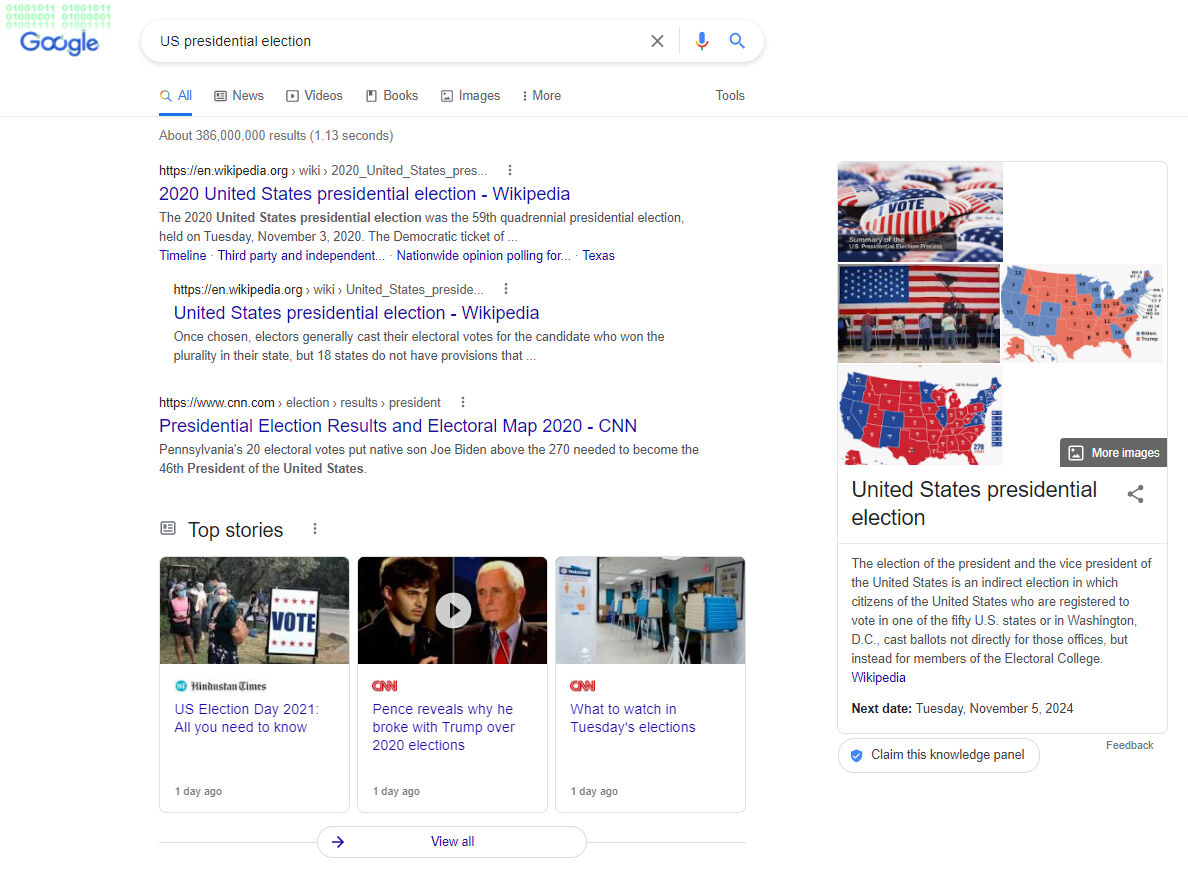Open the Videos search tab
This screenshot has height=872, width=1188.
pyautogui.click(x=314, y=96)
